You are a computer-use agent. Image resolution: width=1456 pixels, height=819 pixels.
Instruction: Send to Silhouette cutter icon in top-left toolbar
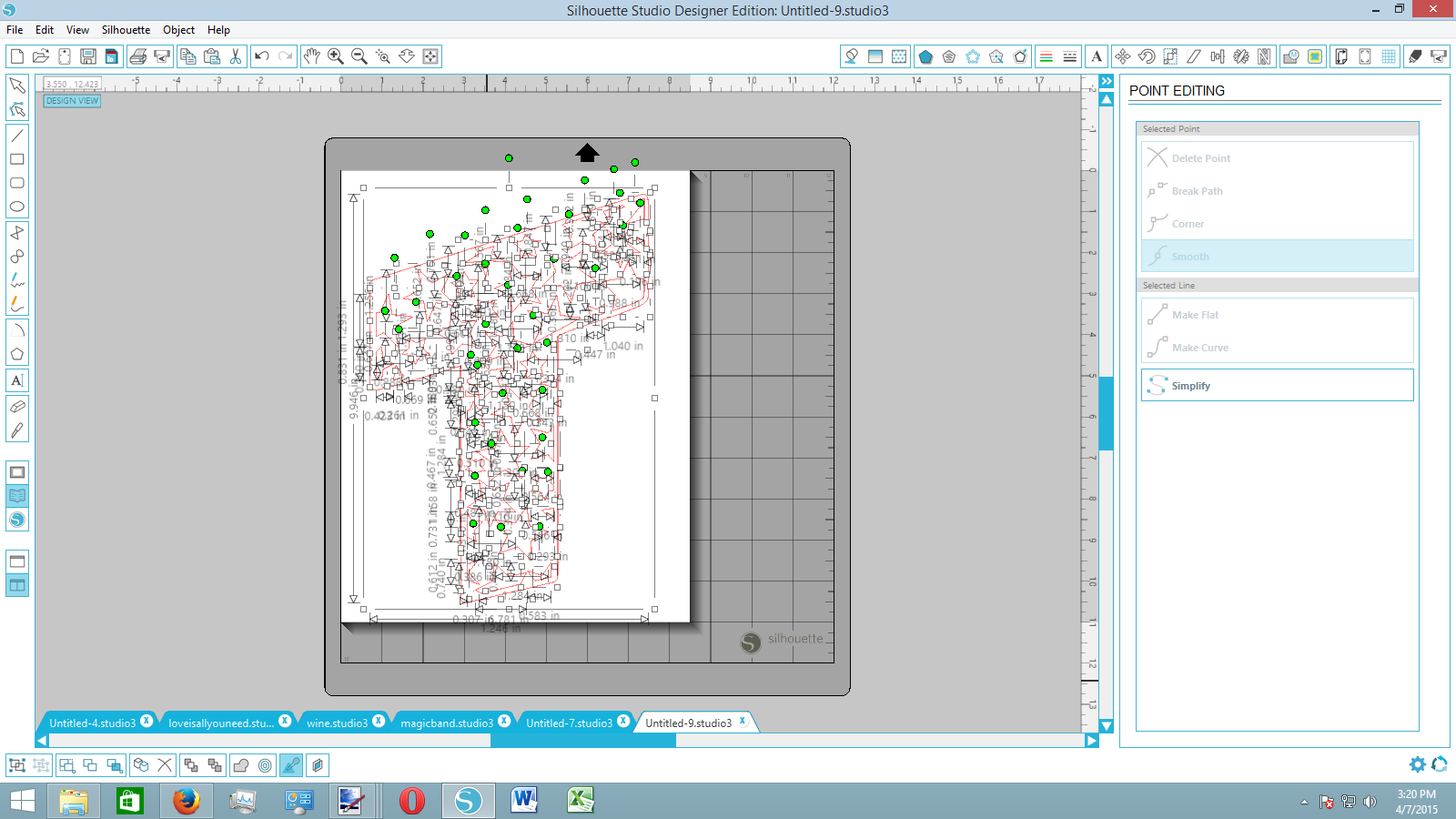pyautogui.click(x=162, y=56)
